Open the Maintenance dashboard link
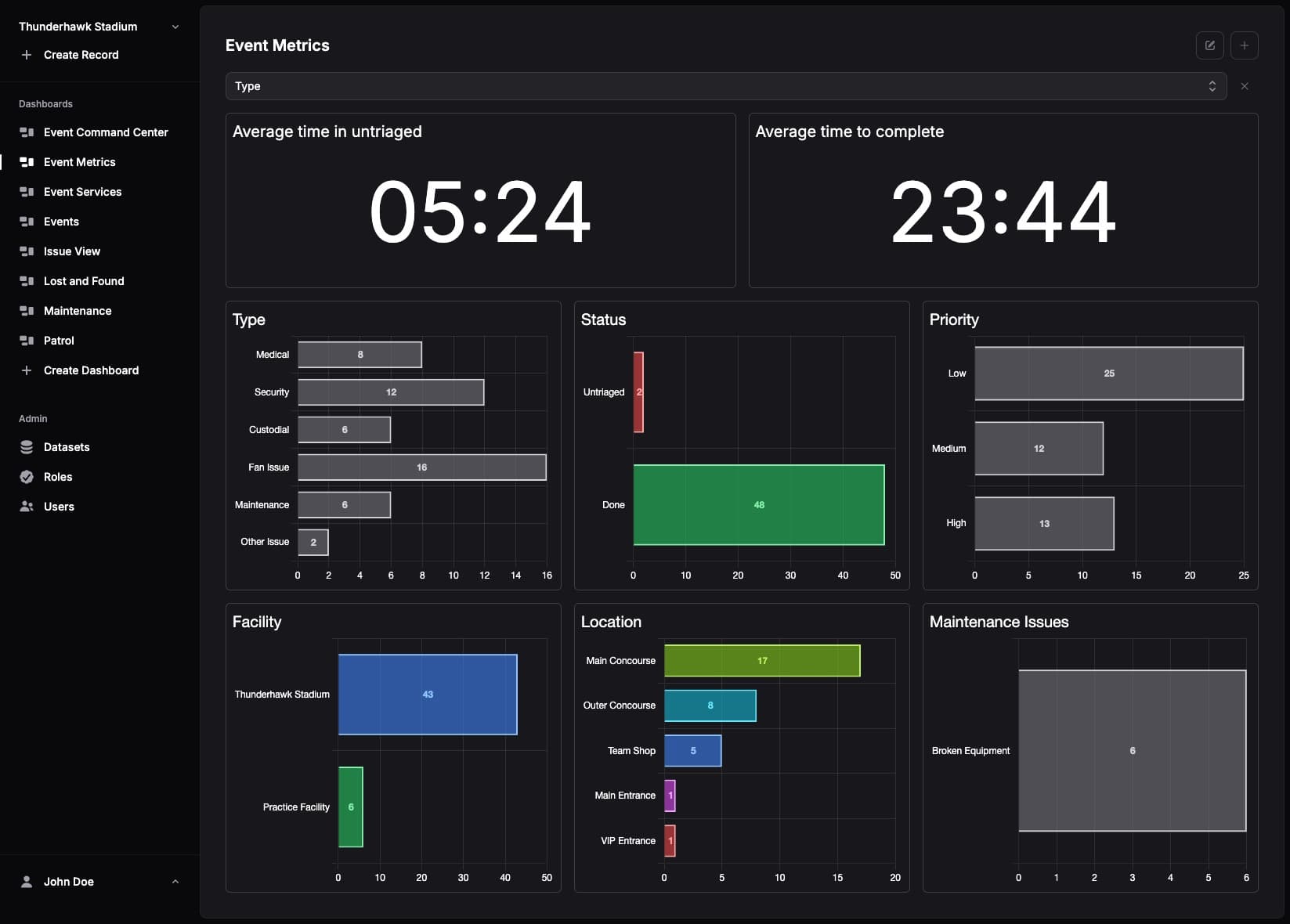 (78, 311)
